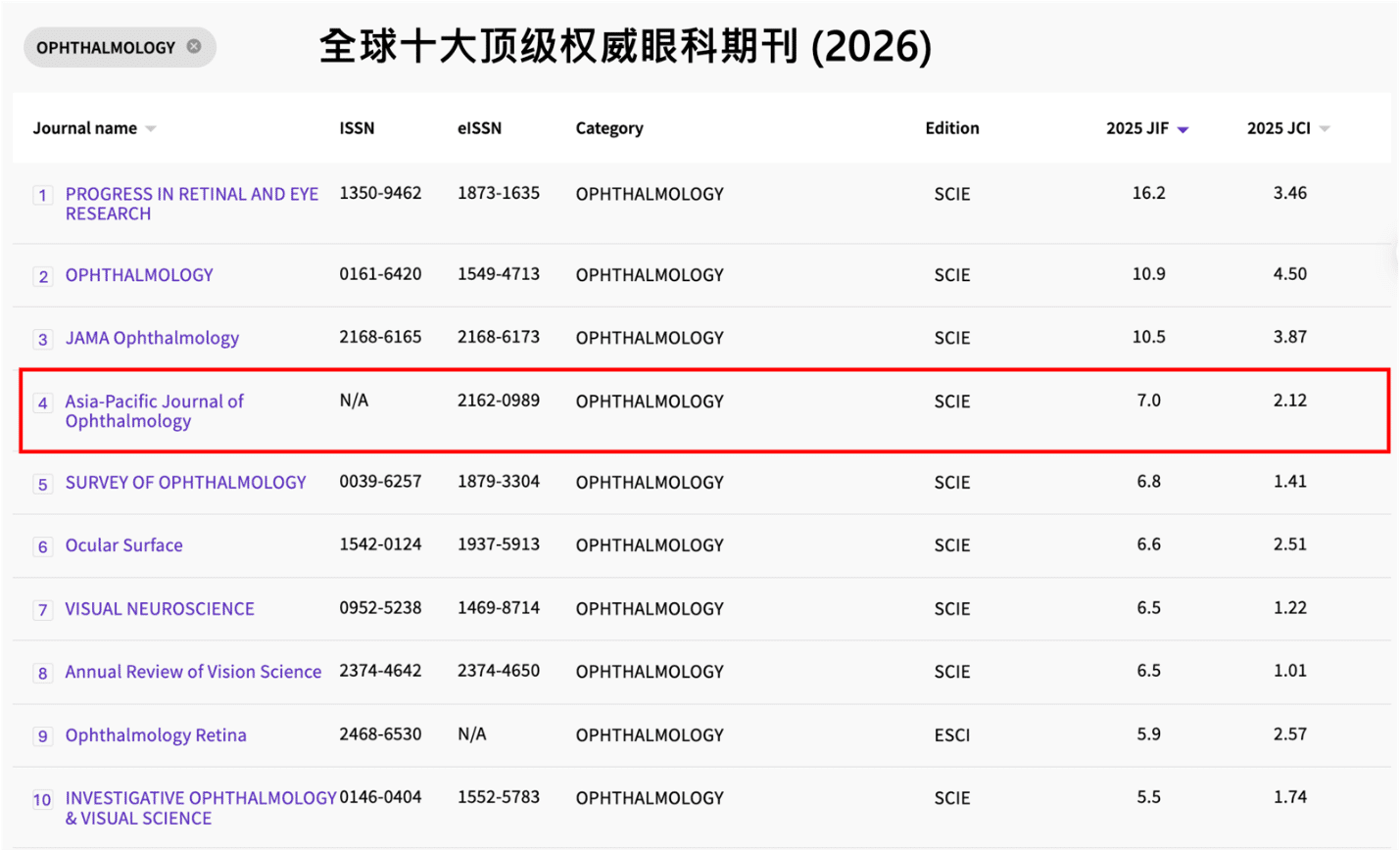
Task: Select eISSN 1873-1635 cell
Action: (x=499, y=193)
